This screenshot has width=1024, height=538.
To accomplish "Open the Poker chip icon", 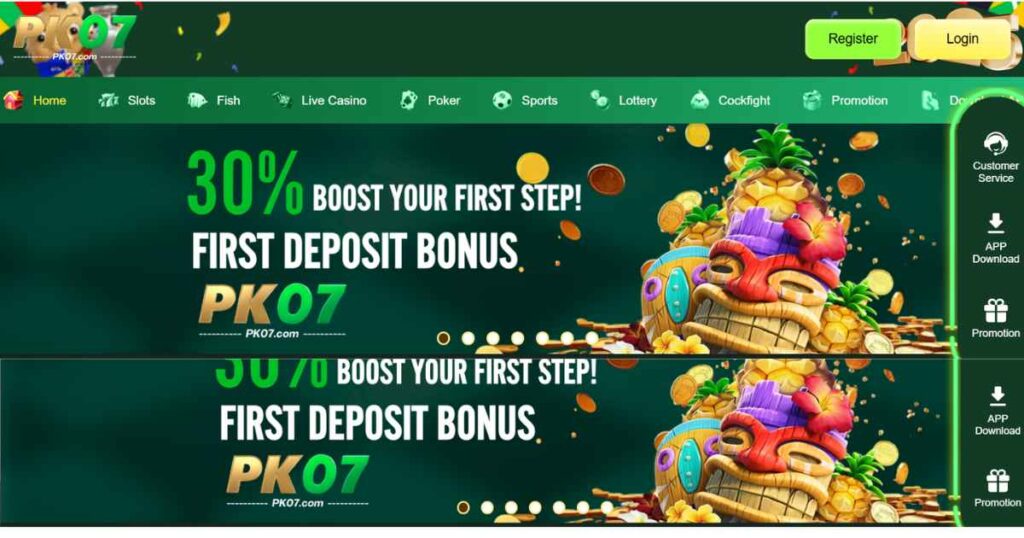I will pos(409,100).
